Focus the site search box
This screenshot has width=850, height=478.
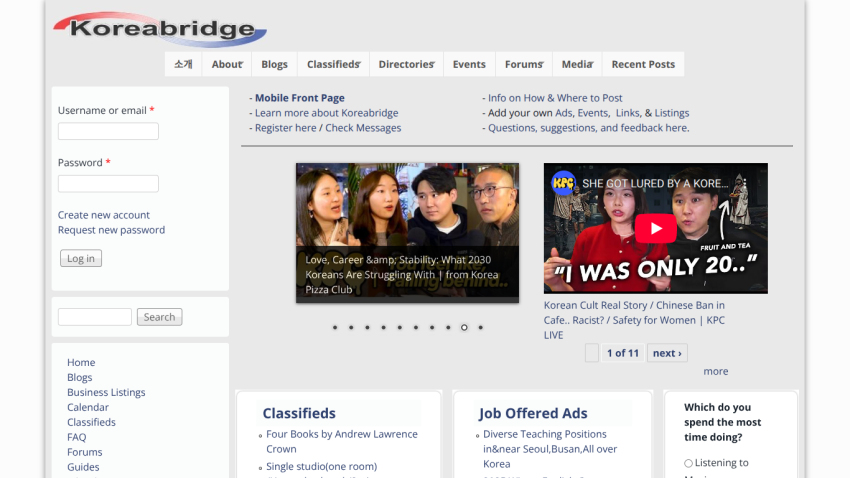[95, 317]
